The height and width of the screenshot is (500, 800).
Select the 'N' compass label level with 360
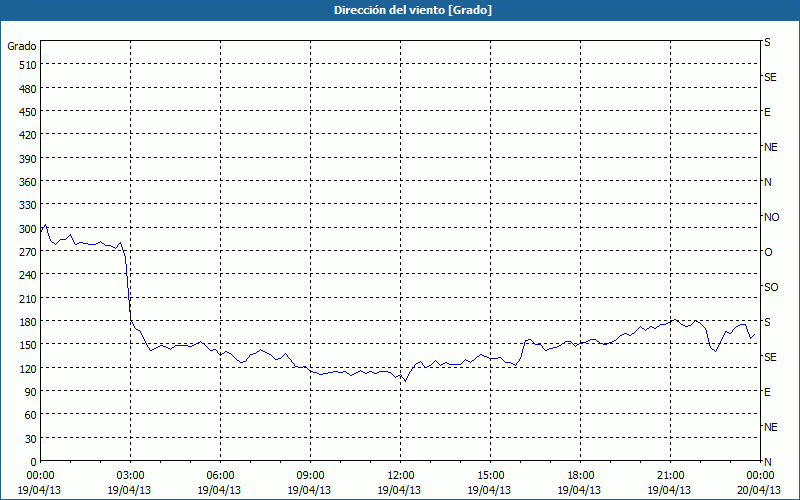[x=767, y=182]
